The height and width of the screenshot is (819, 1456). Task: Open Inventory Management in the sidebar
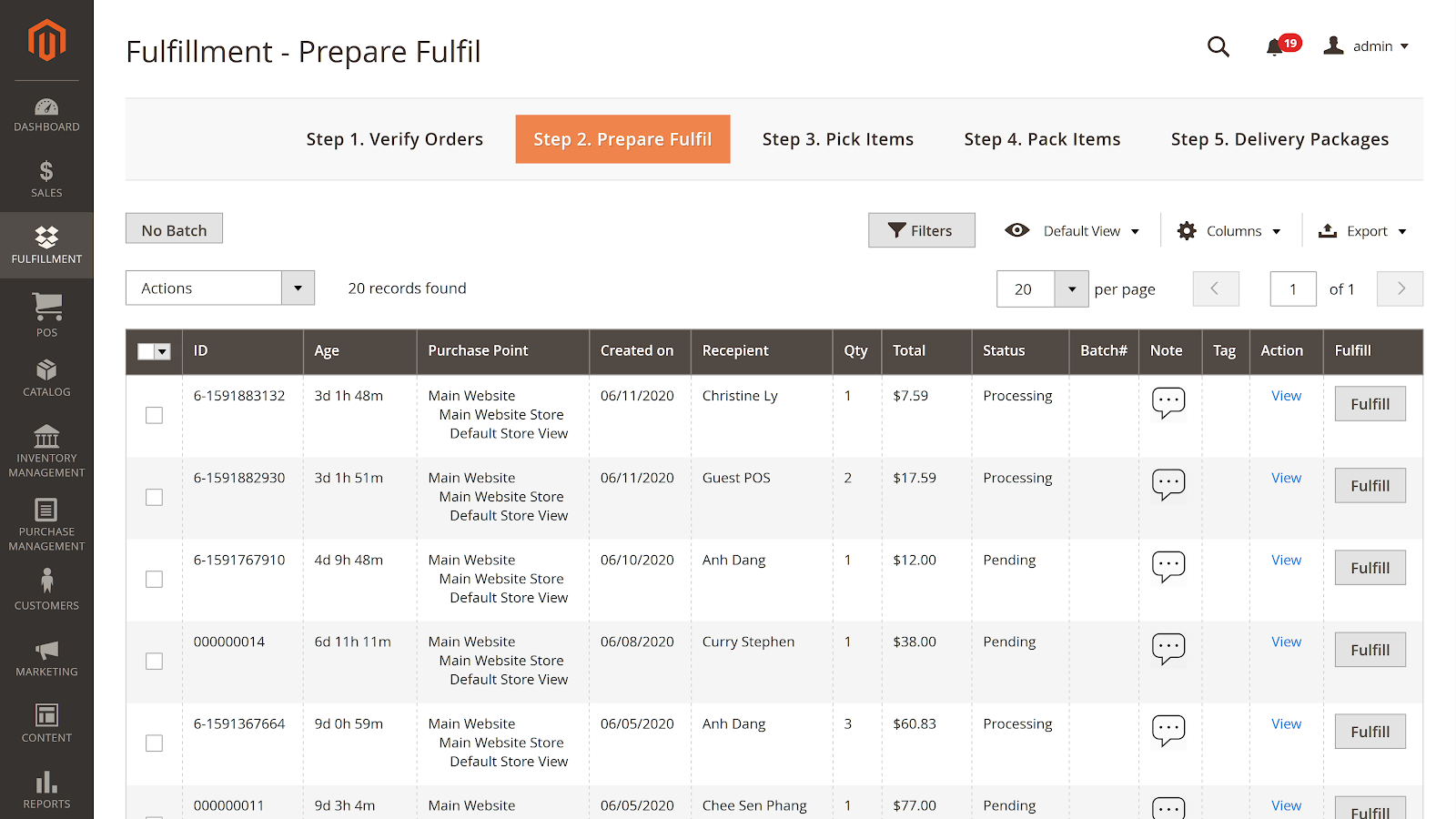(x=46, y=450)
